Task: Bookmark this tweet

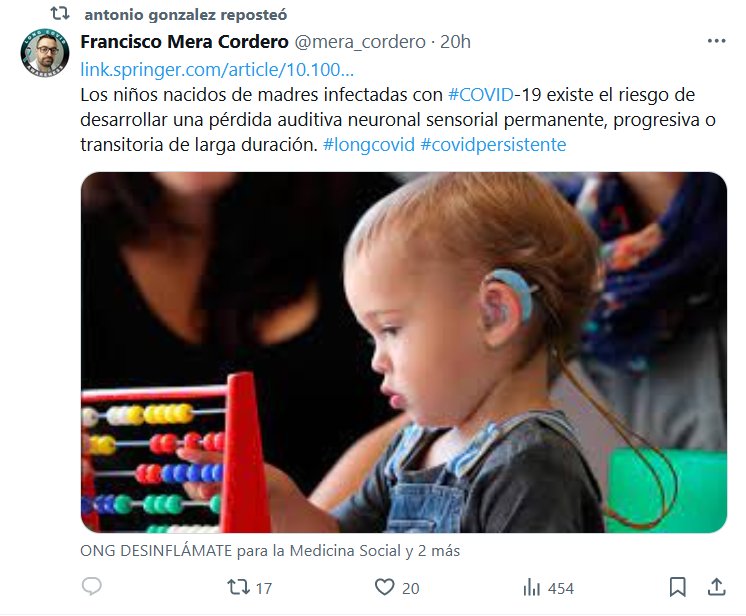Action: tap(677, 587)
